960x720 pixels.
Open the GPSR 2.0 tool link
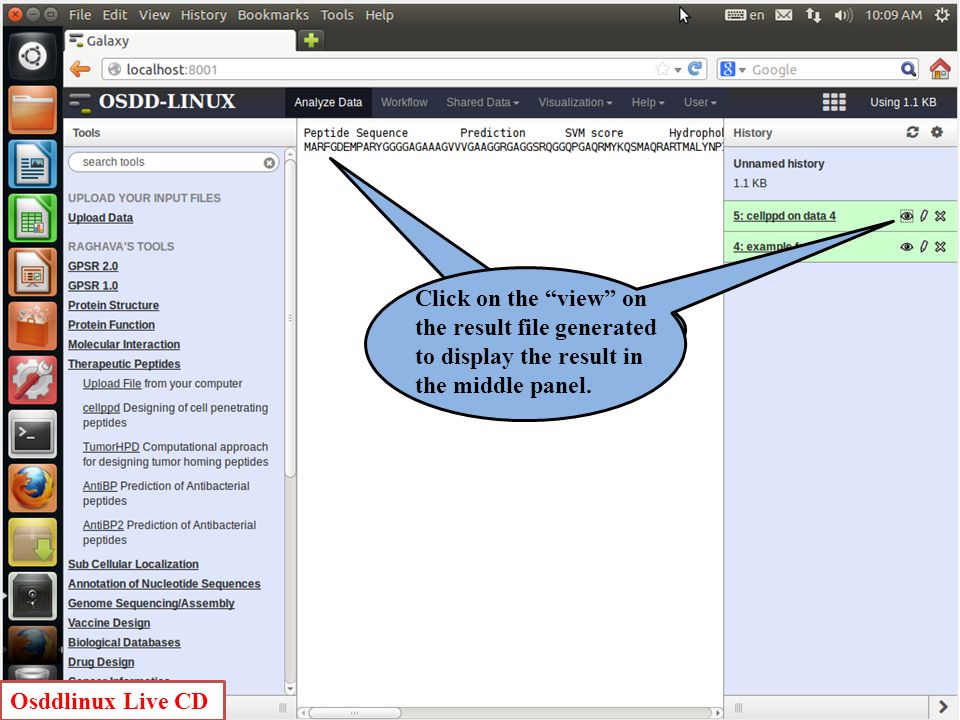pyautogui.click(x=93, y=266)
